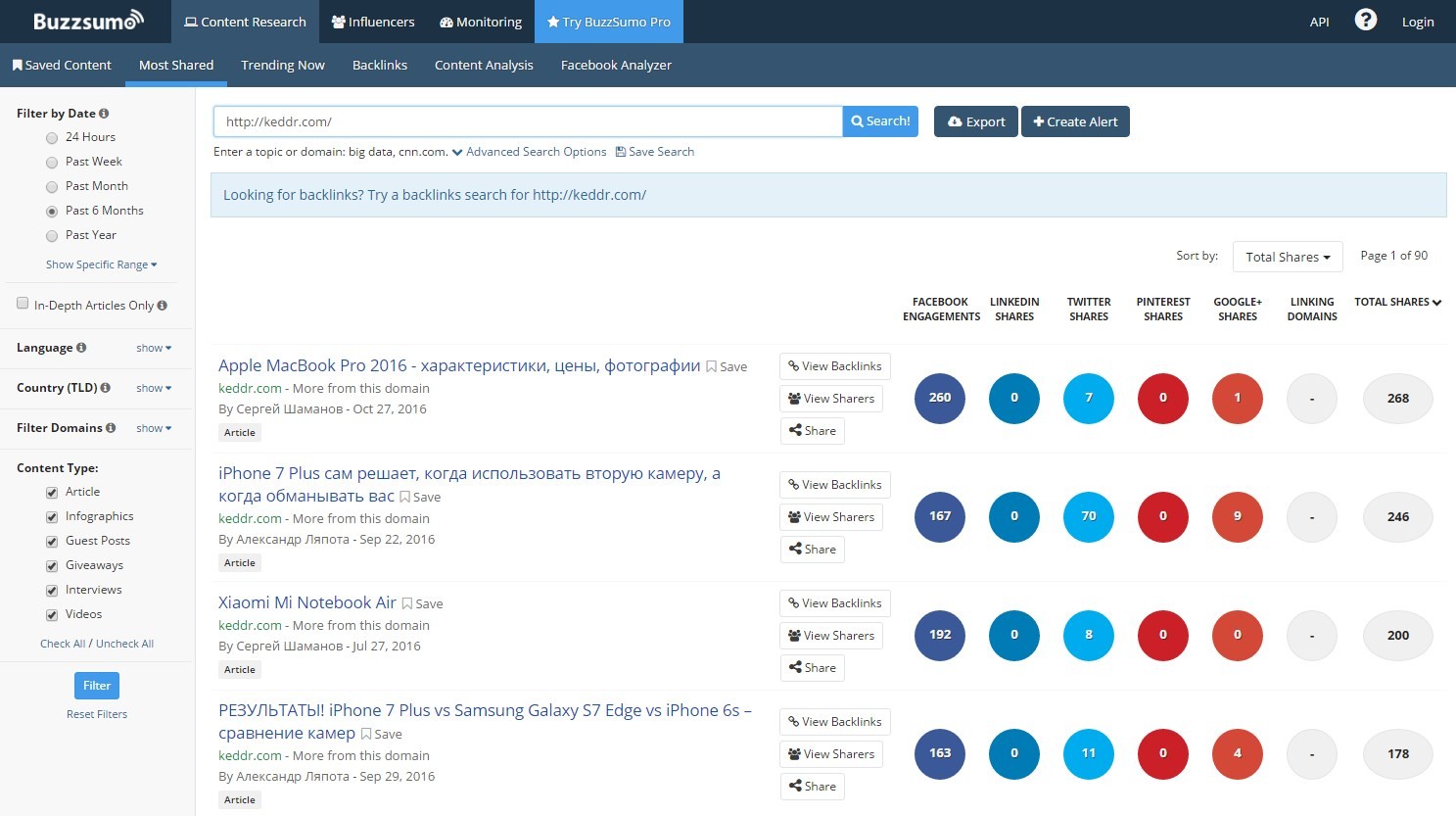Screen dimensions: 1456x816
Task: Click the Country (TLD) info icon
Action: coord(105,388)
